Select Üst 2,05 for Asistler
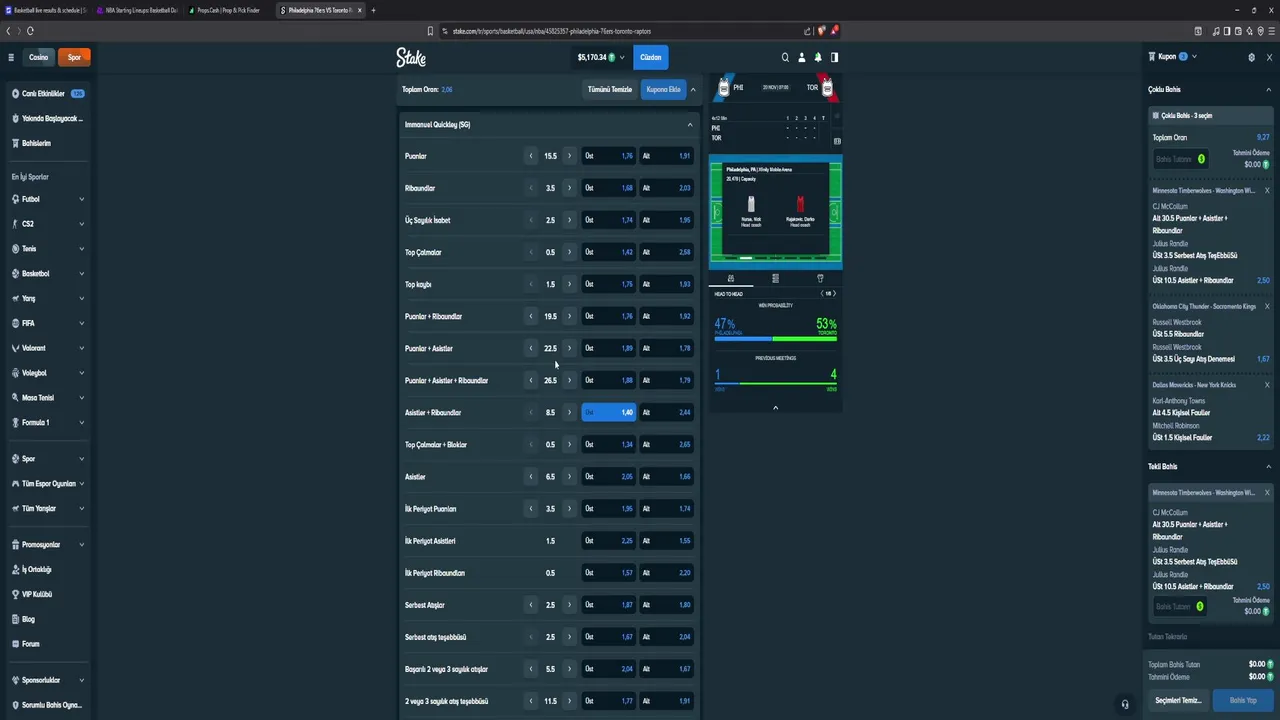Viewport: 1280px width, 720px height. pyautogui.click(x=609, y=477)
